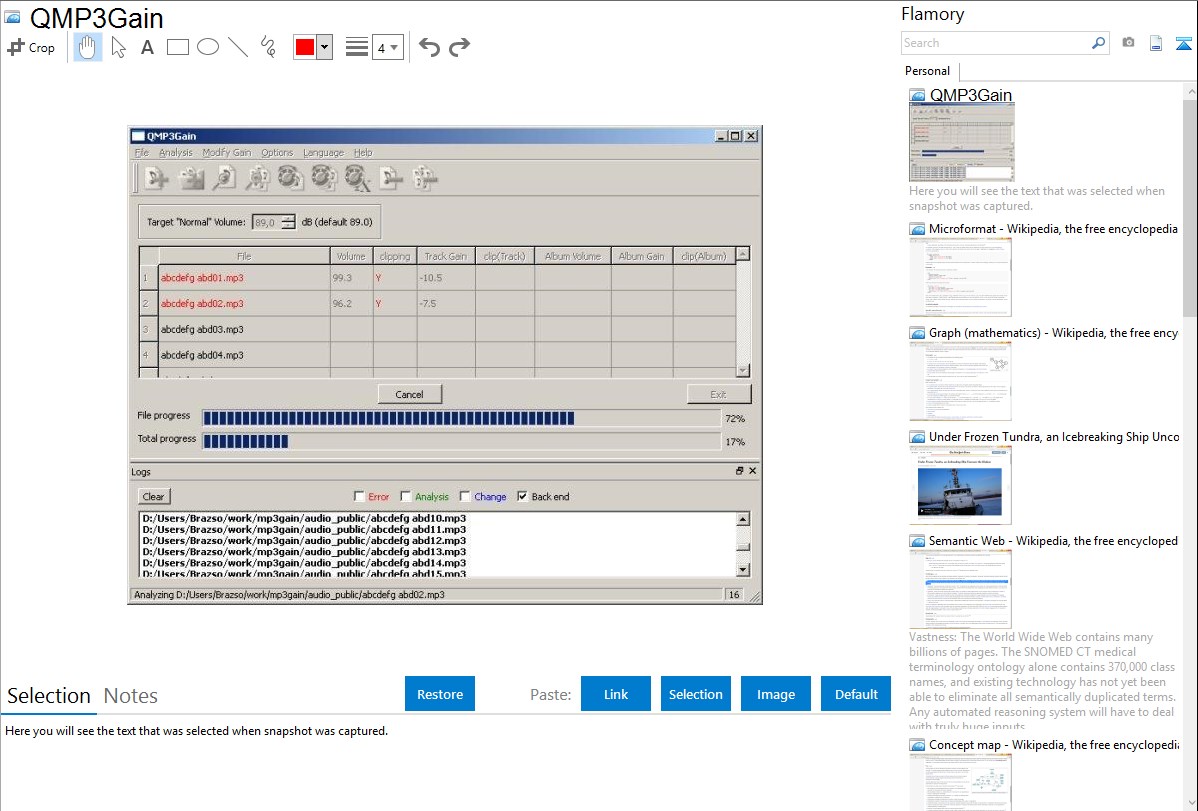Open the Personal tab

[928, 71]
